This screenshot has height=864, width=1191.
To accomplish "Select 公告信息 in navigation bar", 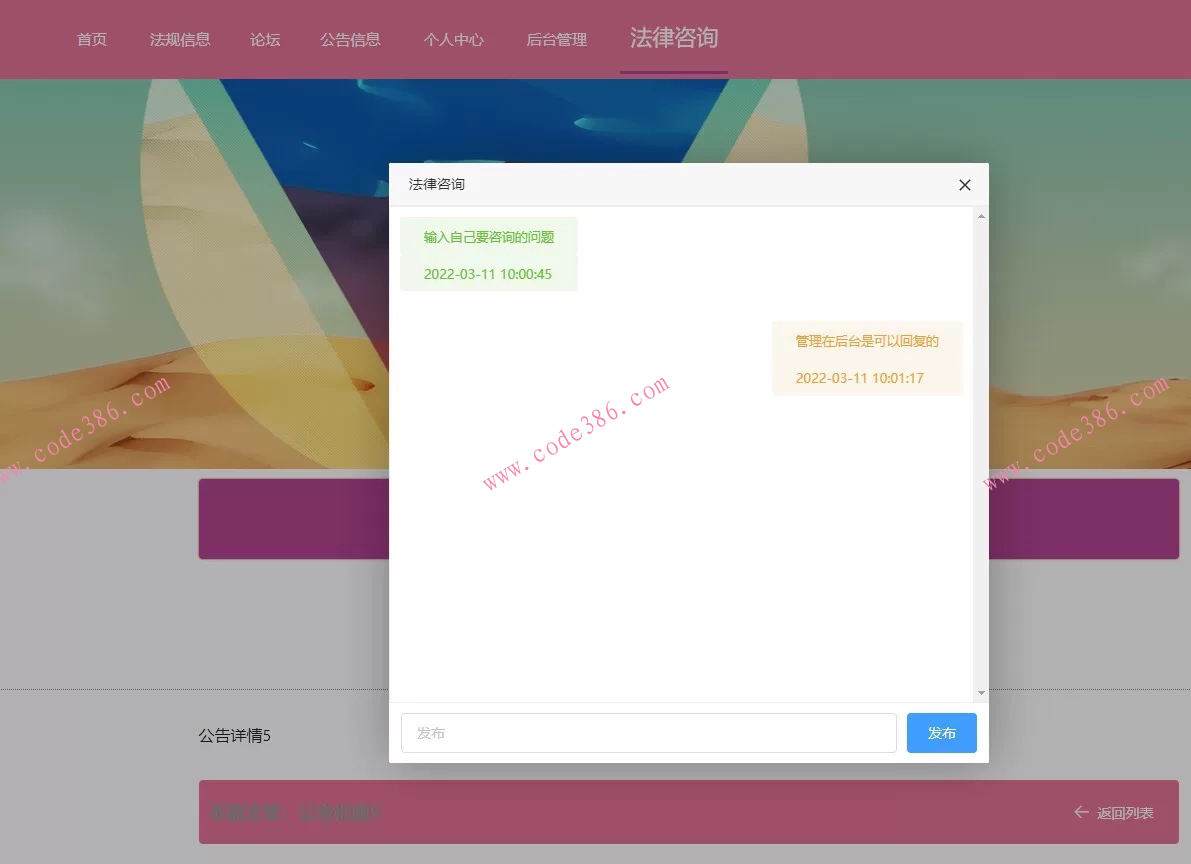I will [350, 40].
